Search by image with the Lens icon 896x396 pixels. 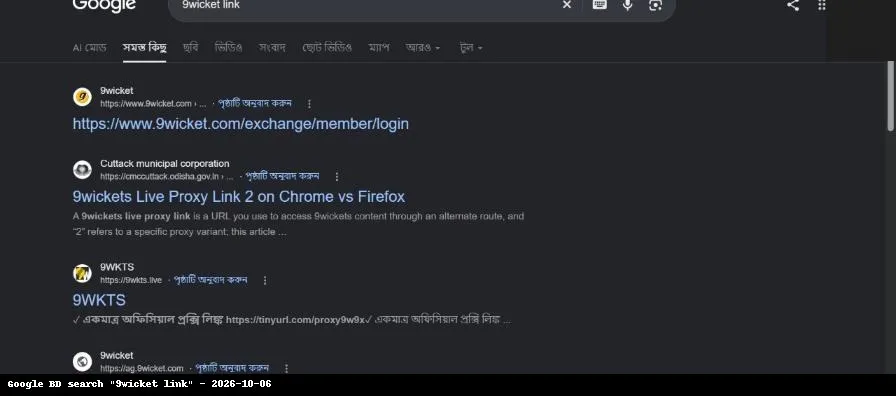(x=655, y=5)
